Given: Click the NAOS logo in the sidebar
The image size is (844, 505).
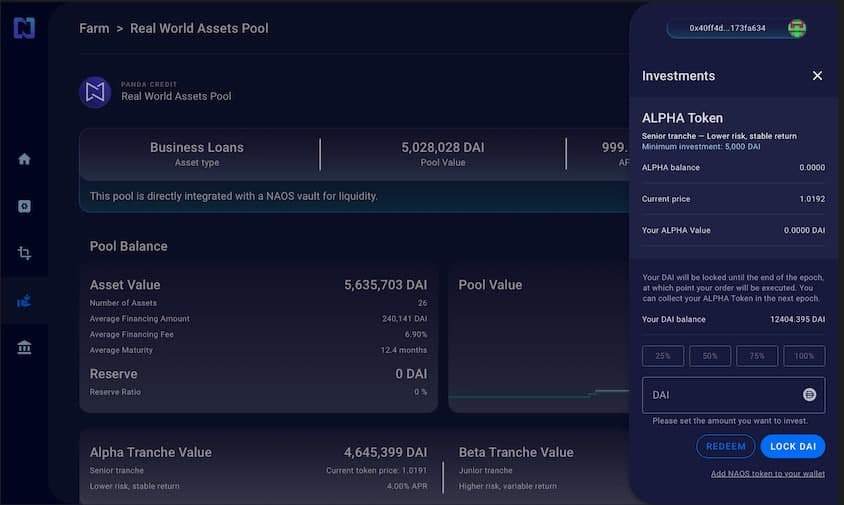Looking at the screenshot, I should pyautogui.click(x=24, y=28).
